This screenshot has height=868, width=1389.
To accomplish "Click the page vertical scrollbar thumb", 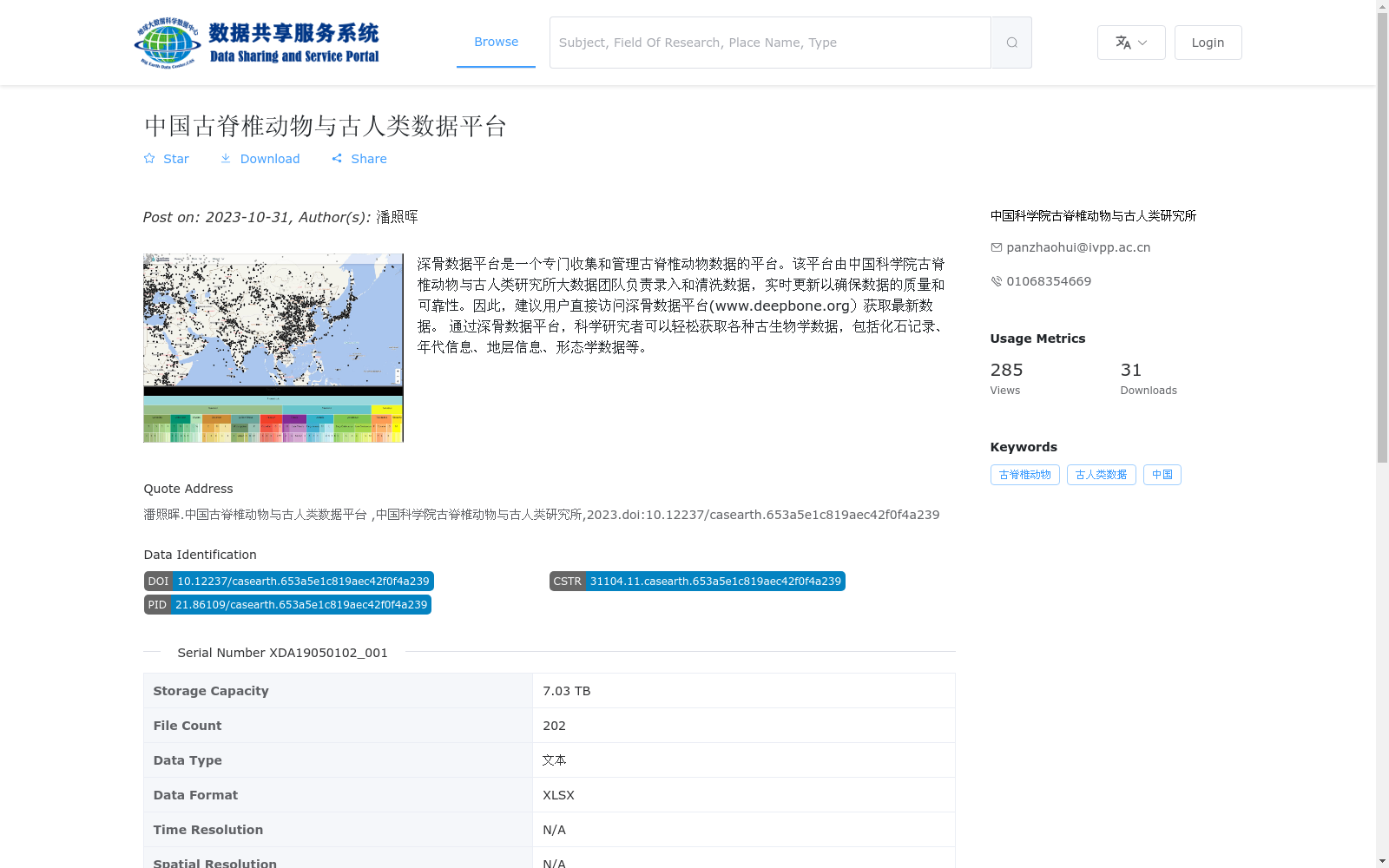I will 1382,238.
